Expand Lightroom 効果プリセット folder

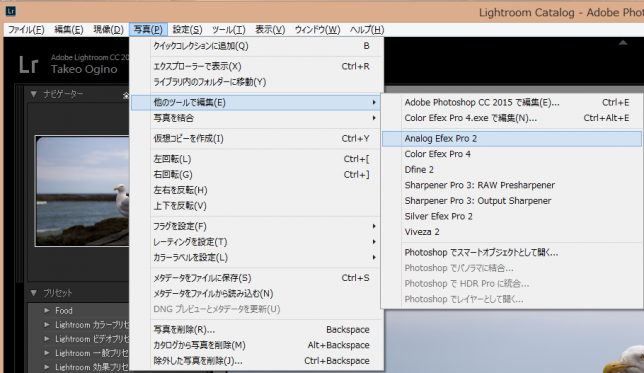(47, 367)
